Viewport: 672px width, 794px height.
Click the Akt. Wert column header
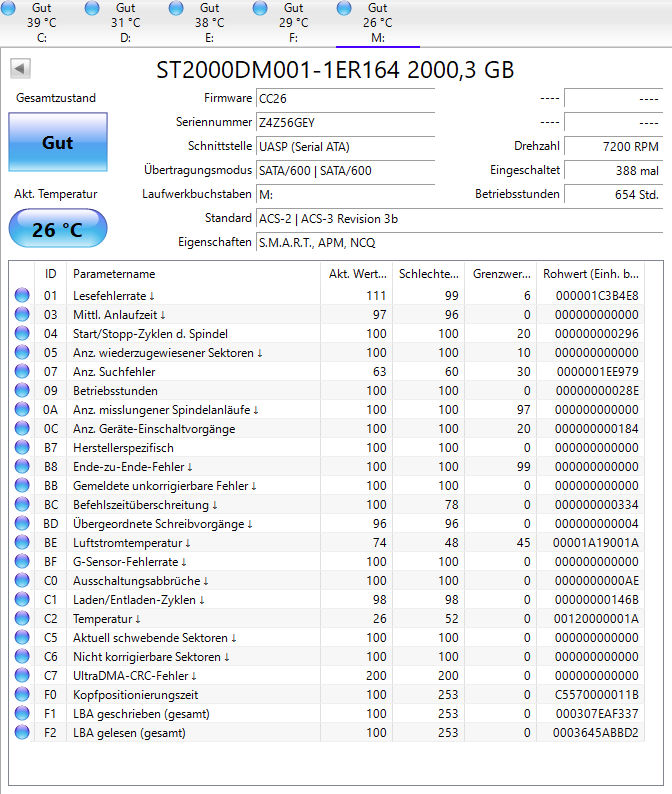[x=357, y=274]
